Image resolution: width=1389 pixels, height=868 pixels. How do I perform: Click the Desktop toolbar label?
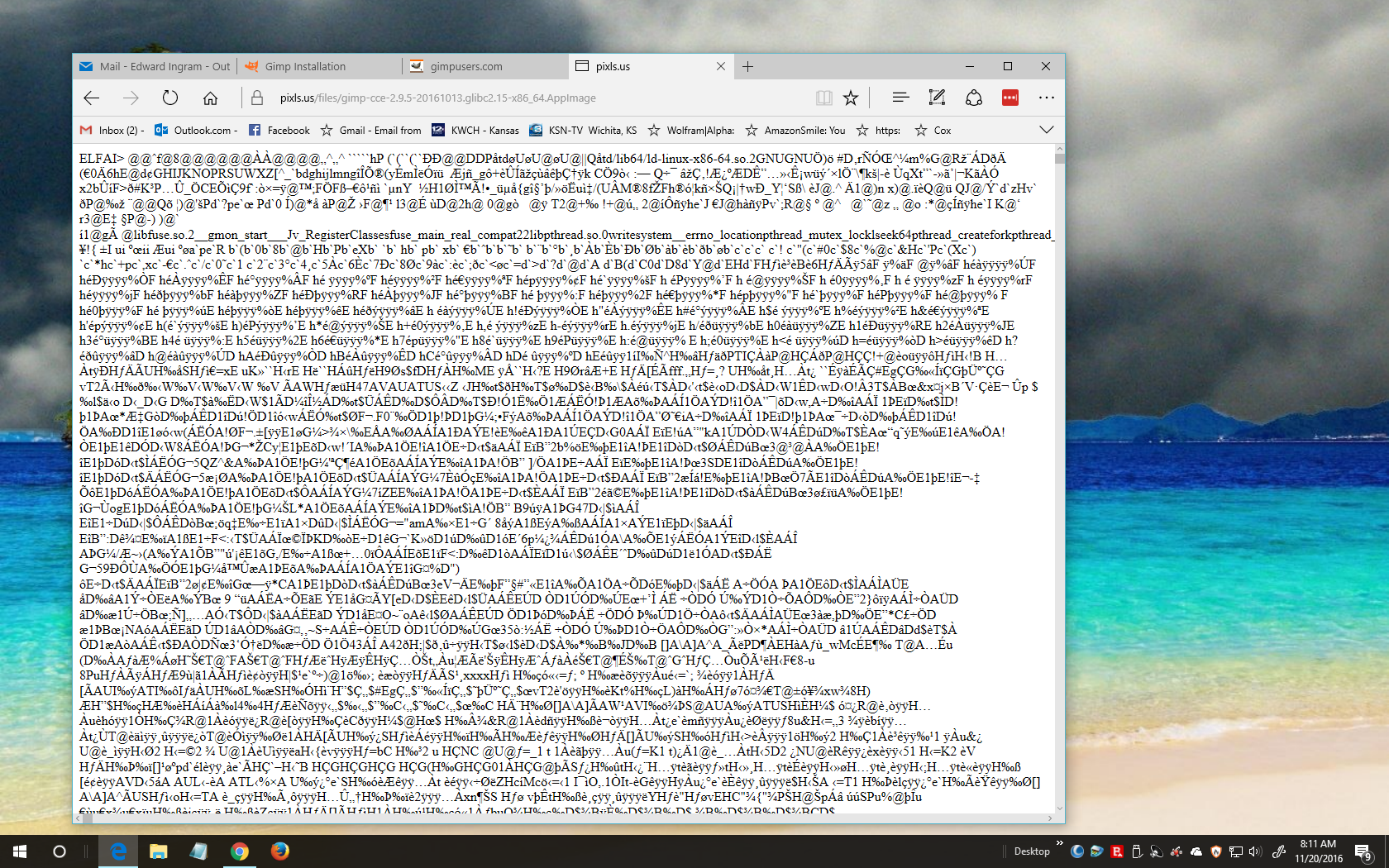[x=1032, y=851]
